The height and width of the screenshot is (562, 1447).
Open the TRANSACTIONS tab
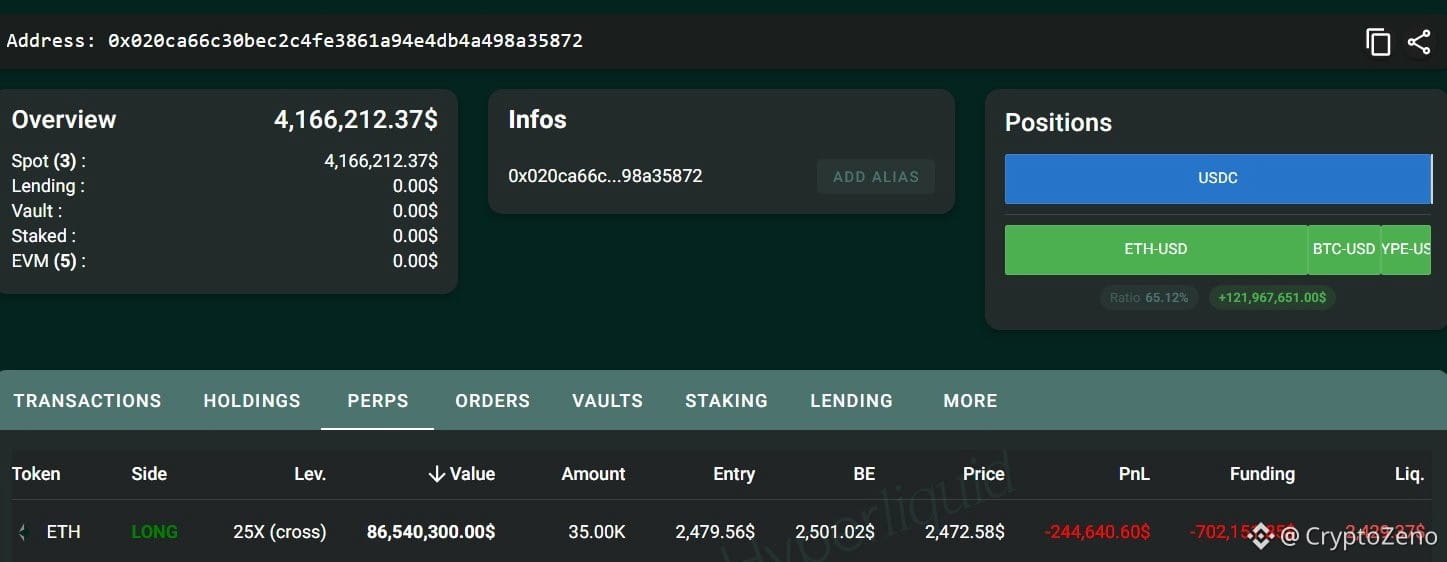point(87,401)
